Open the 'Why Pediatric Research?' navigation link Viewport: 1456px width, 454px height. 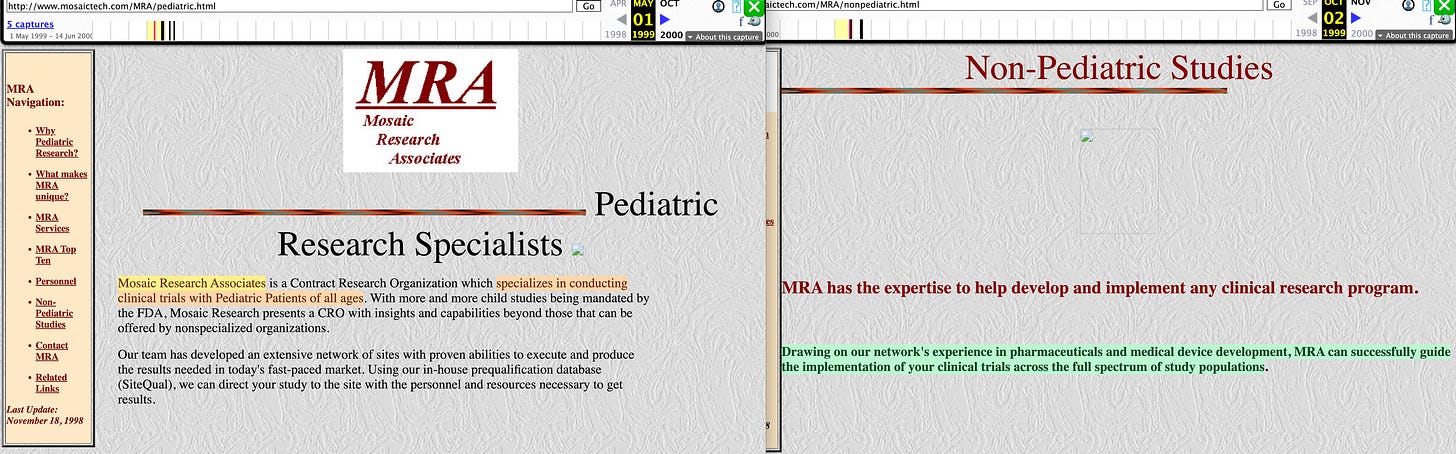(57, 142)
